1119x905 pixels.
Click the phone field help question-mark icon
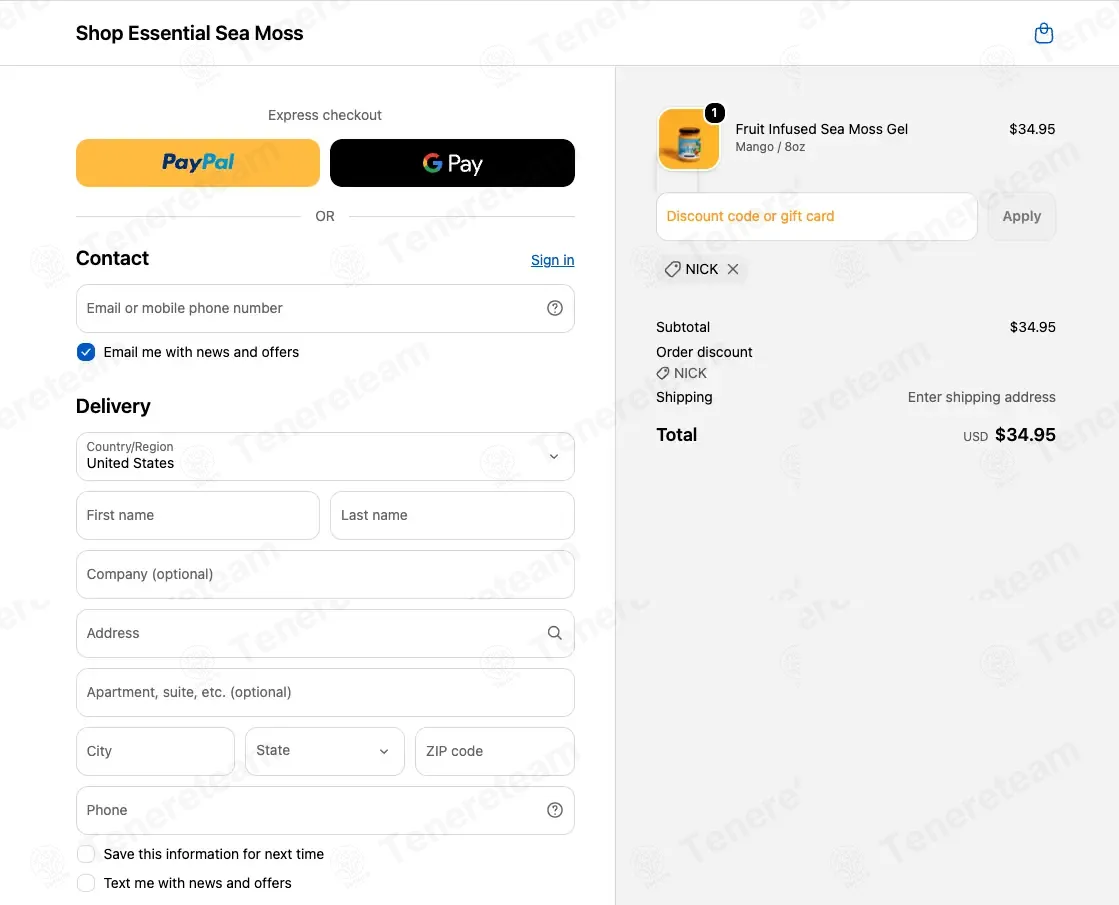click(555, 810)
